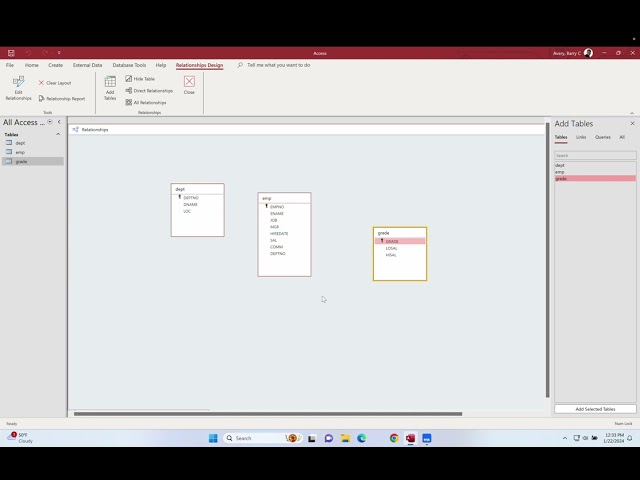Viewport: 640px width, 480px height.
Task: Click Clear Layout in ribbon
Action: pyautogui.click(x=55, y=83)
